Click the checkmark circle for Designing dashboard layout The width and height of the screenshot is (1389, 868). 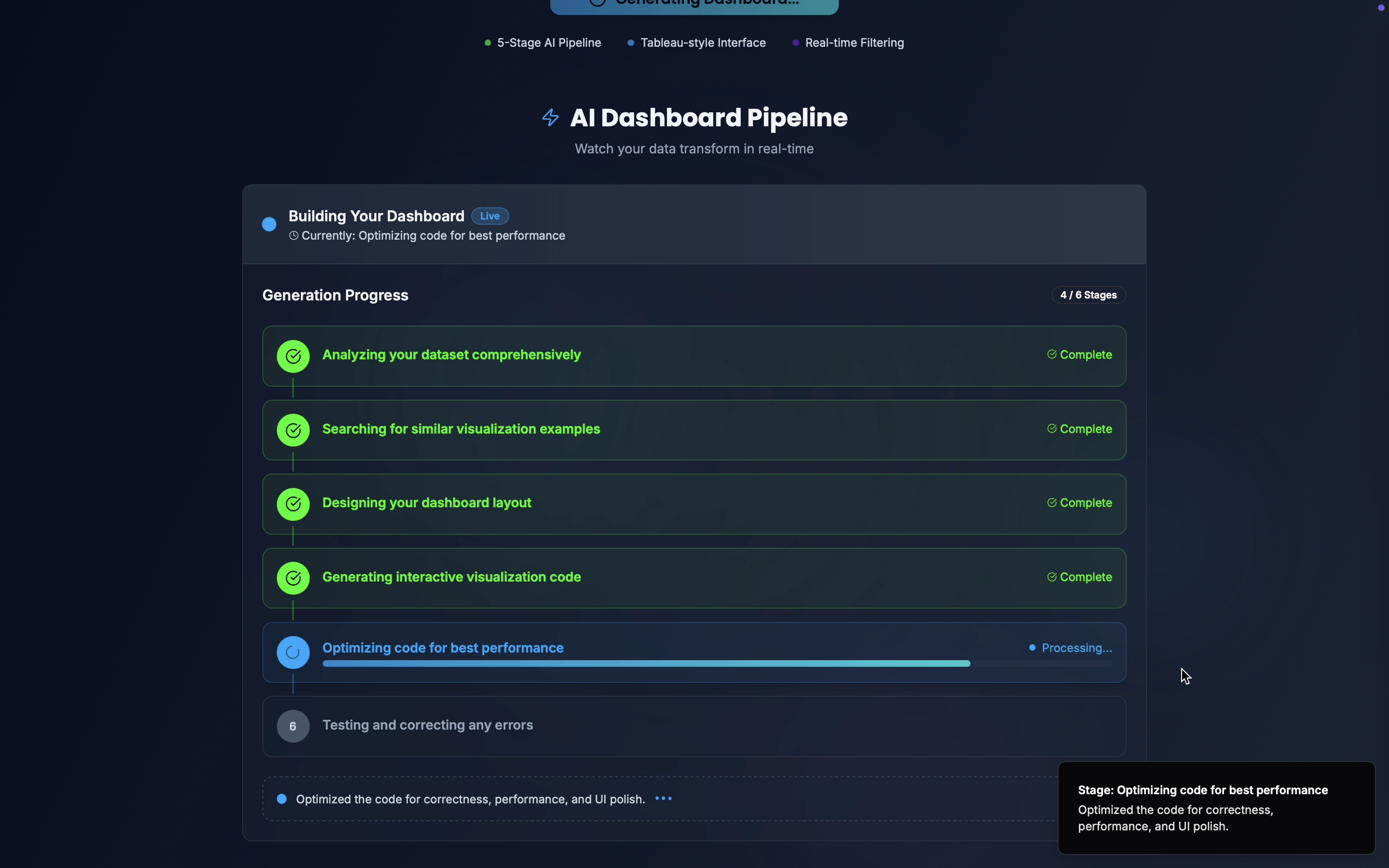293,504
